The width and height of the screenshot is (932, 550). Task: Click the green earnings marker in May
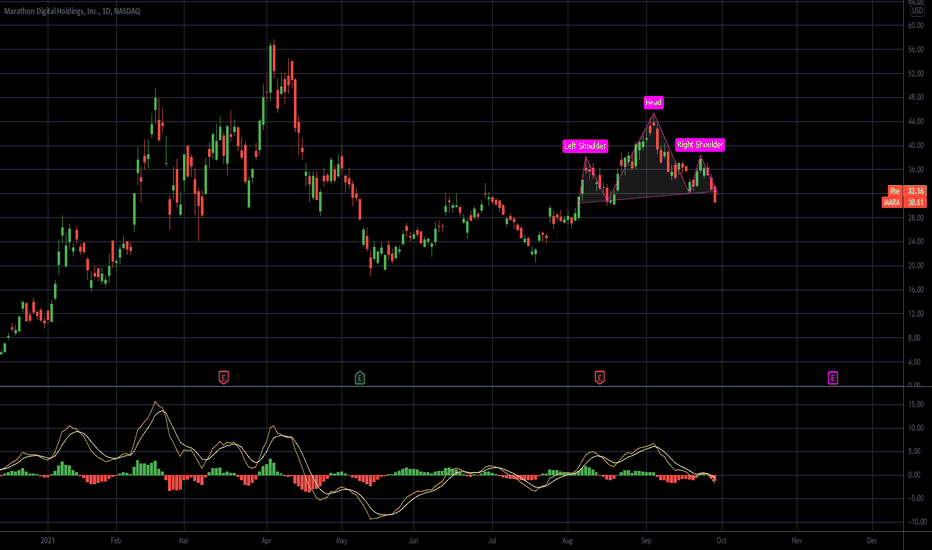point(360,378)
